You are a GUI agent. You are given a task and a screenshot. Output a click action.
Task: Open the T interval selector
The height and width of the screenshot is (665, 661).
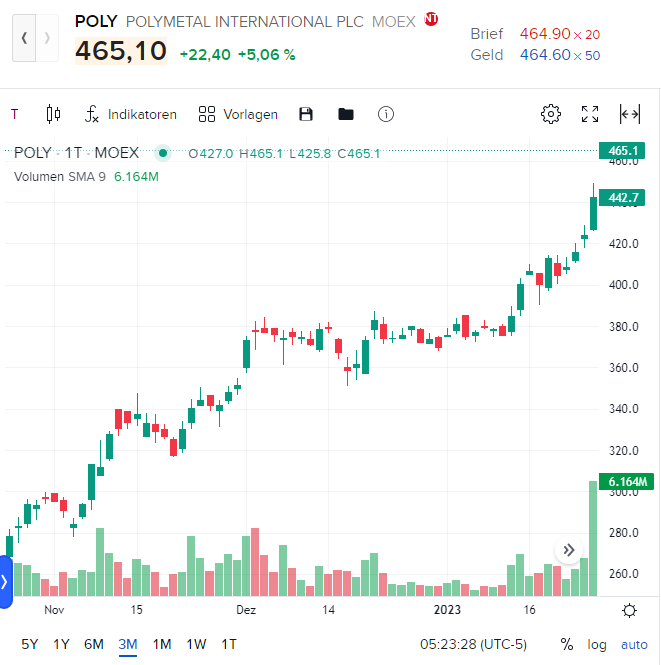[15, 114]
